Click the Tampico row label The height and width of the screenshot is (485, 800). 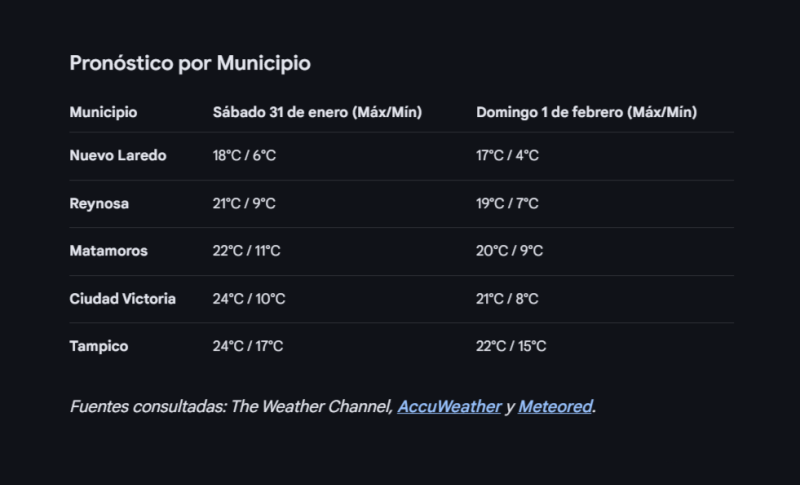pyautogui.click(x=99, y=346)
